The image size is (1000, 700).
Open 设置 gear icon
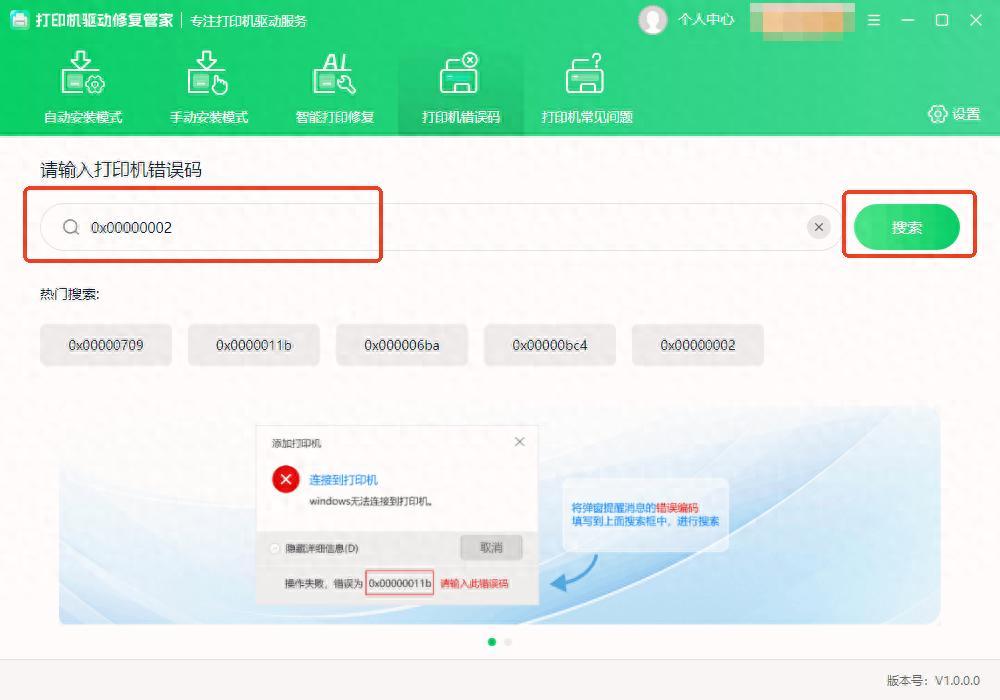[x=937, y=114]
